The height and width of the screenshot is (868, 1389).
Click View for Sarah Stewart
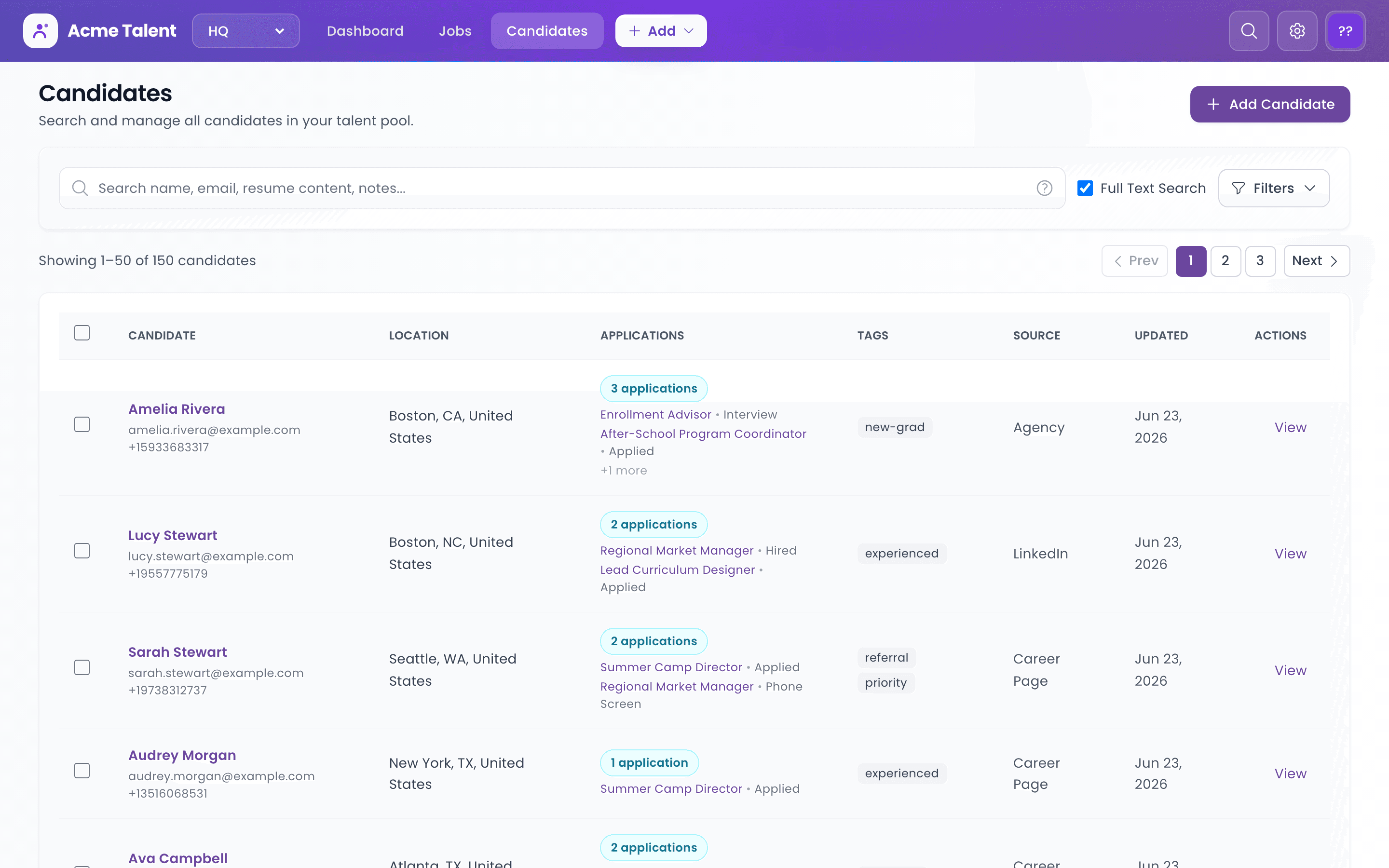[x=1290, y=670]
